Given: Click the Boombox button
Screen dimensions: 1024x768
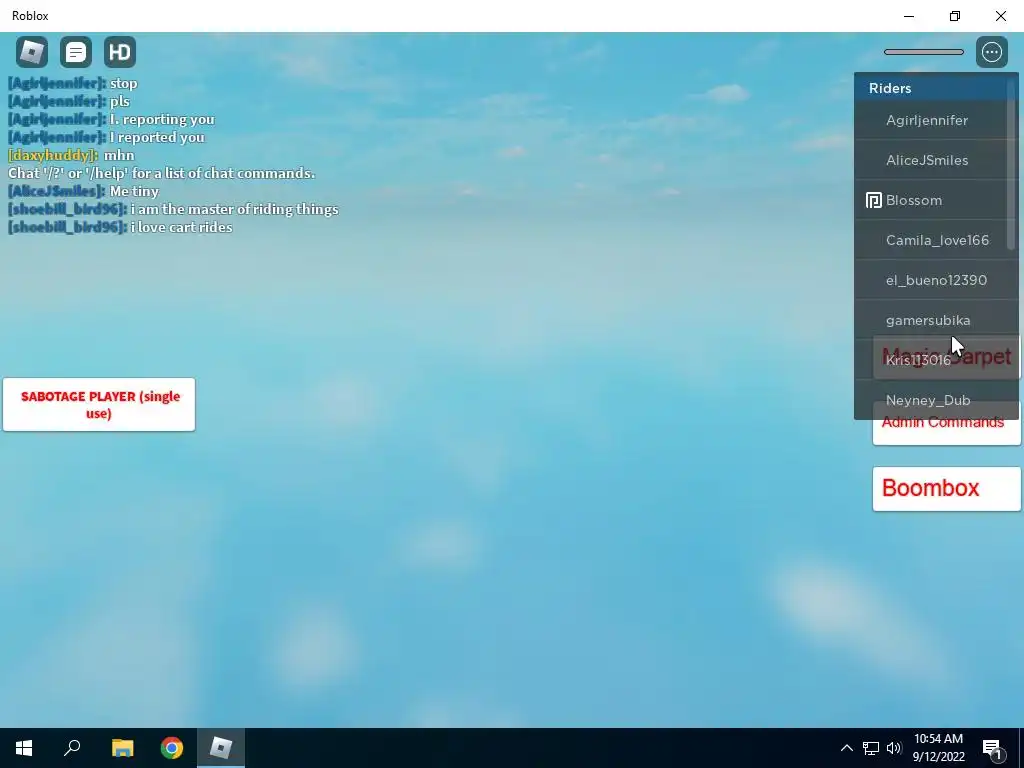Looking at the screenshot, I should click(946, 488).
